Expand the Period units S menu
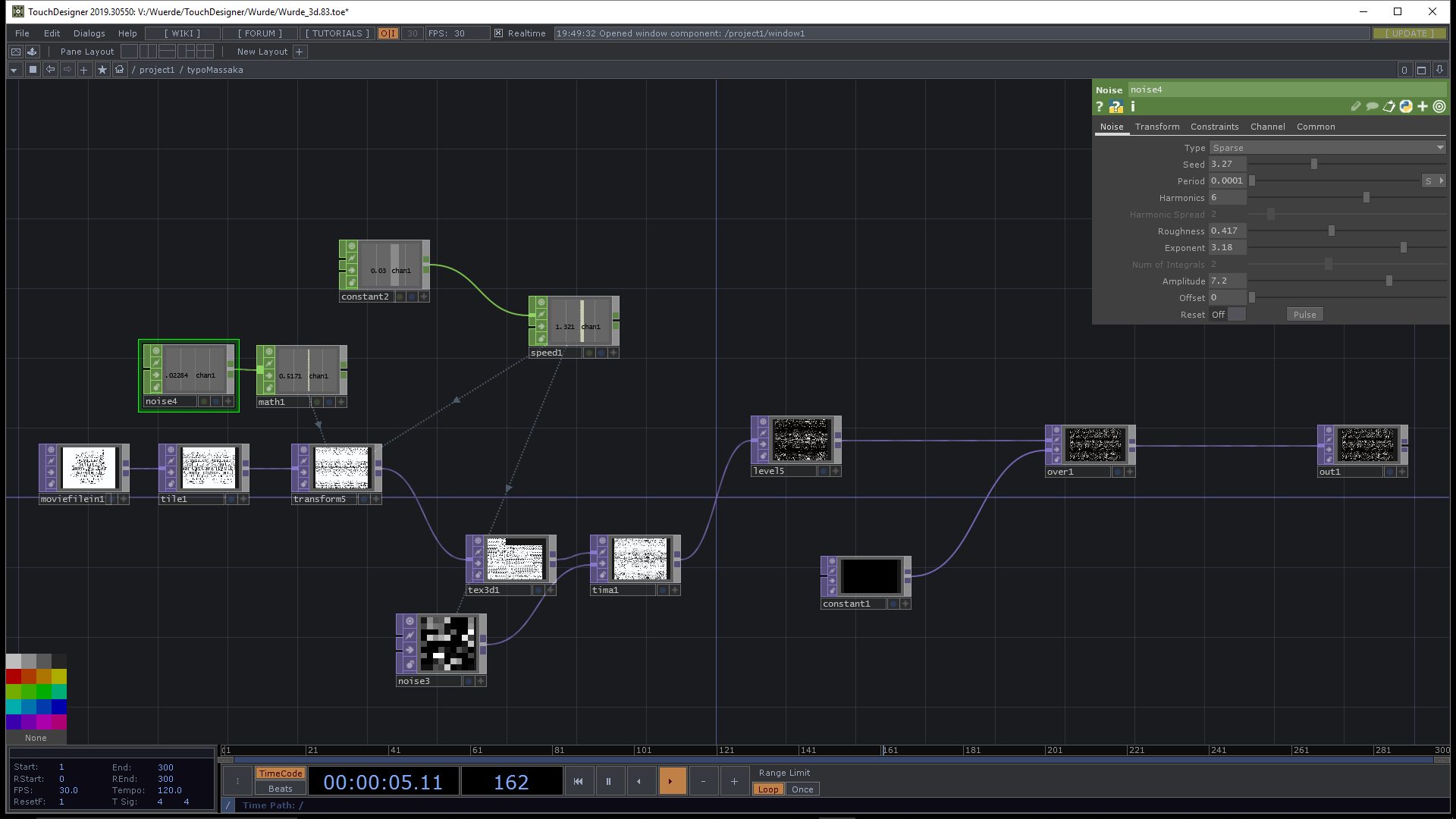The width and height of the screenshot is (1456, 819). click(x=1434, y=181)
